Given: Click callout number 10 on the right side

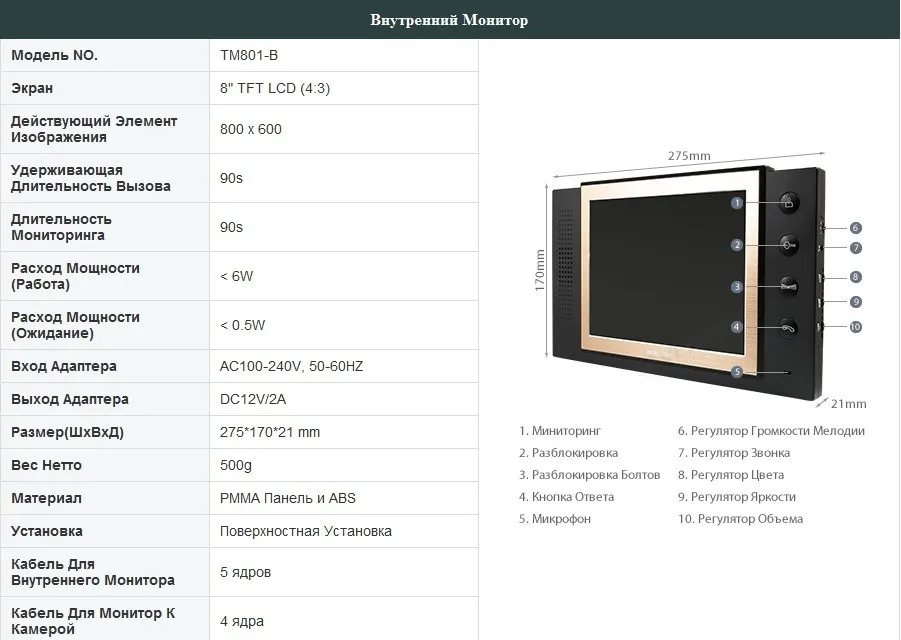Looking at the screenshot, I should (x=856, y=327).
